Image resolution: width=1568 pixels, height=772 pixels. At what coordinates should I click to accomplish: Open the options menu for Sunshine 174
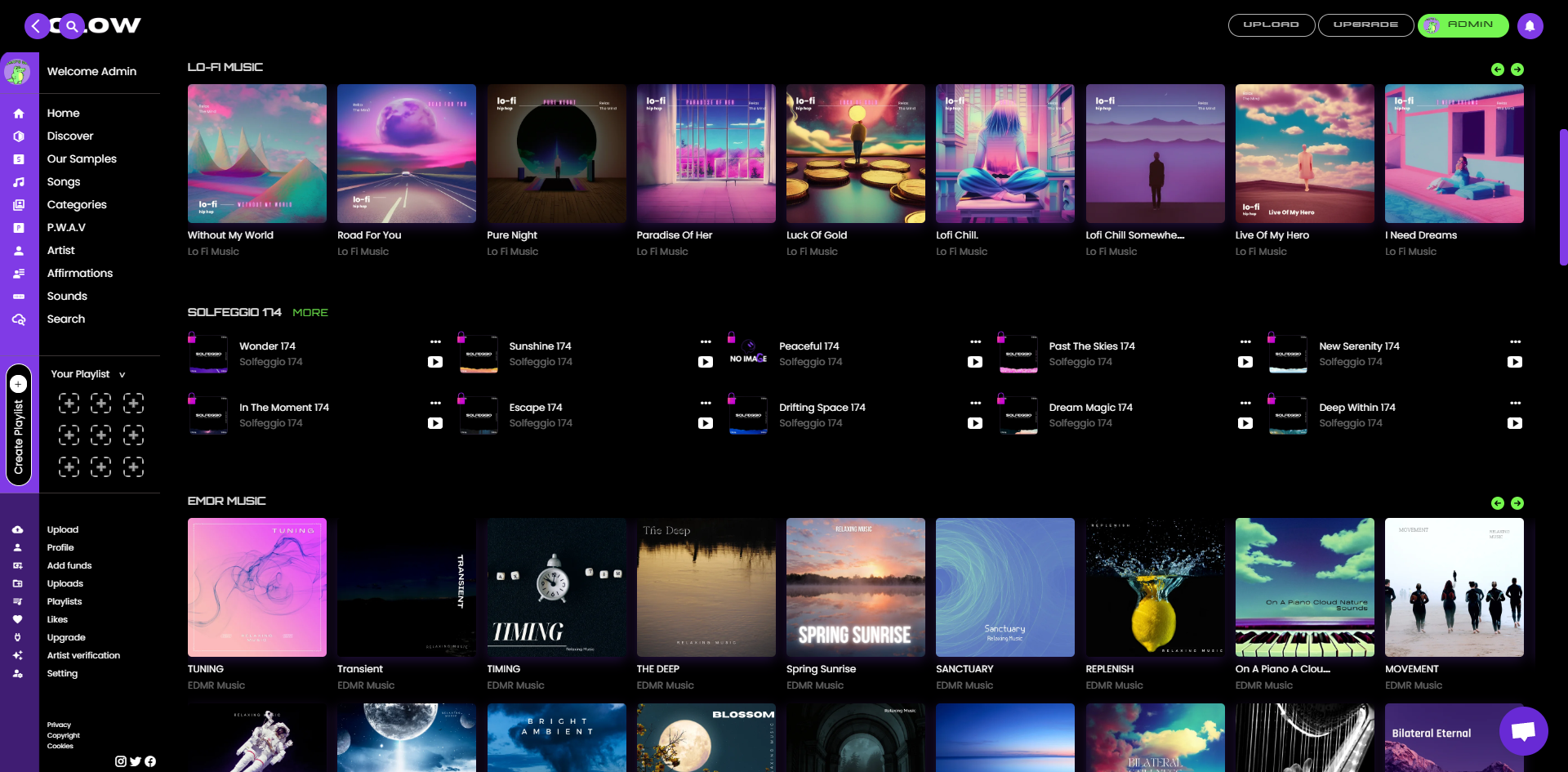pyautogui.click(x=706, y=342)
